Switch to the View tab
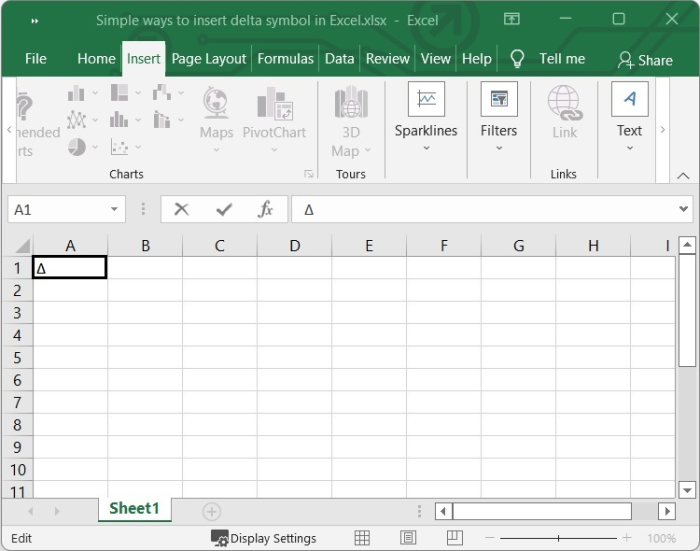The height and width of the screenshot is (551, 700). tap(436, 59)
